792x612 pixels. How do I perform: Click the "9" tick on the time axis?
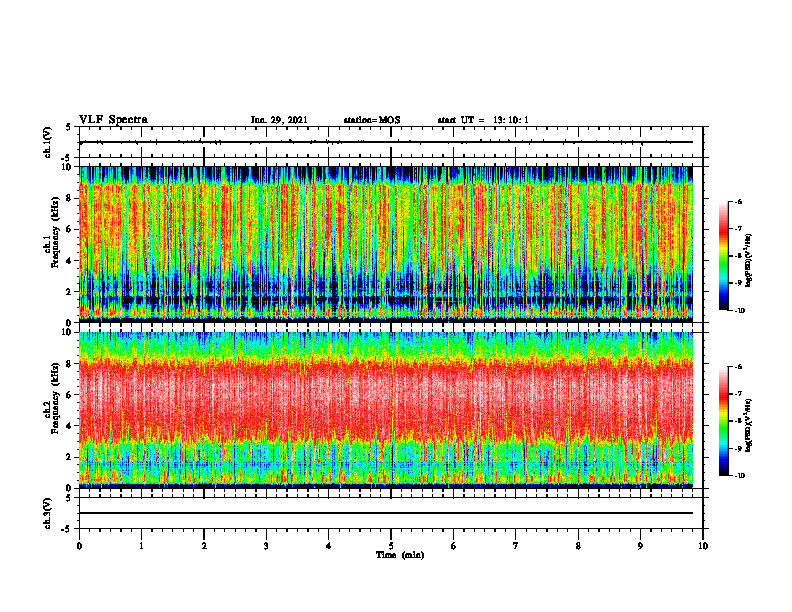point(640,546)
